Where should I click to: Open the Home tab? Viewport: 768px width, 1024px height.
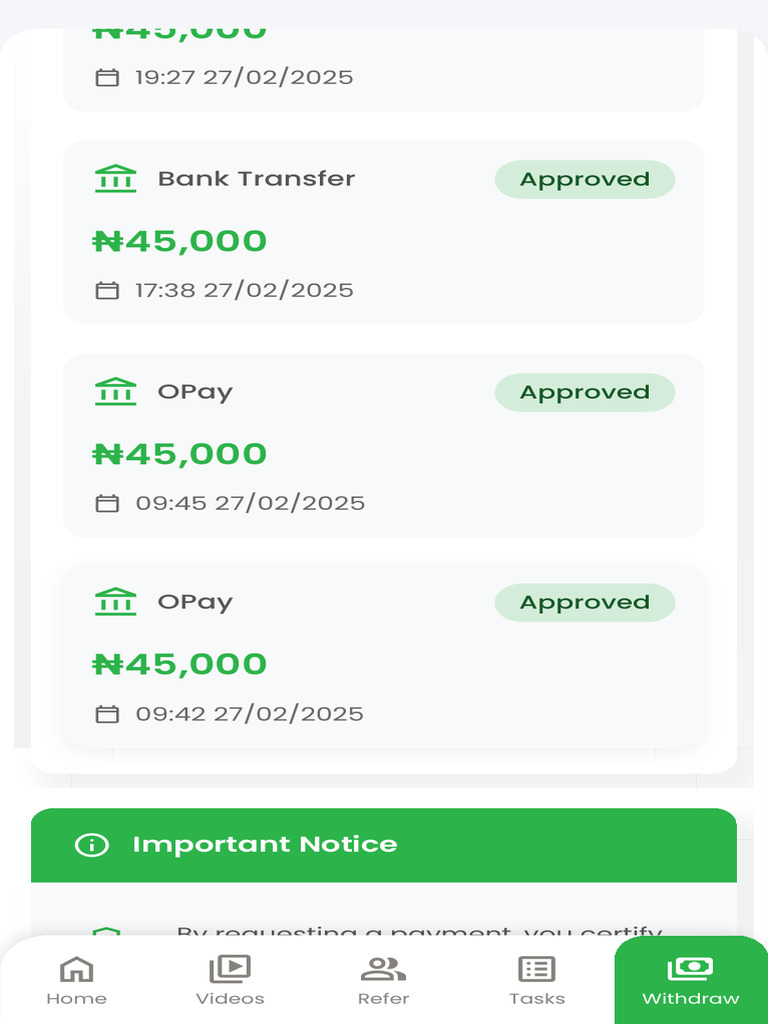click(76, 980)
